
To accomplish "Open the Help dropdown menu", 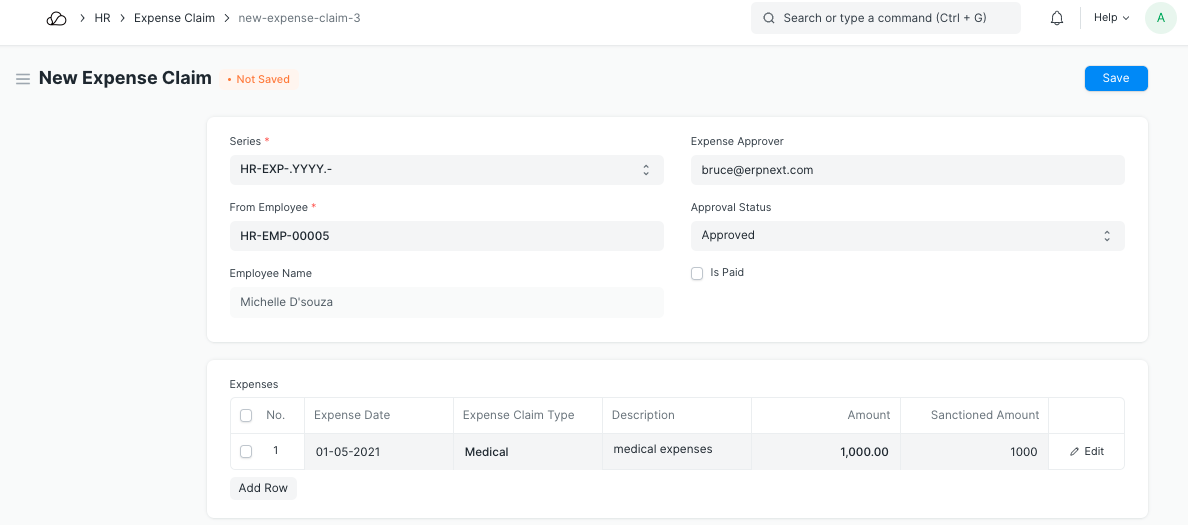I will click(x=1111, y=18).
